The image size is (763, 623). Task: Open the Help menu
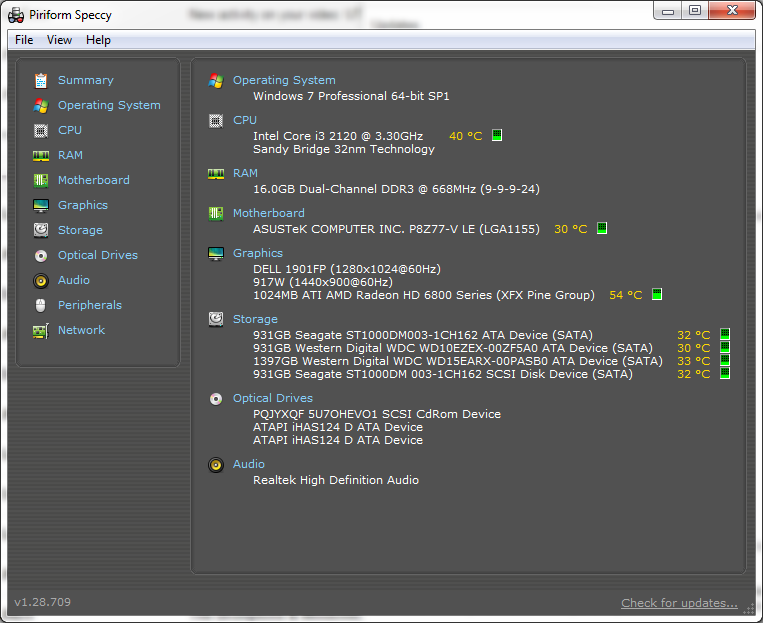click(x=98, y=40)
